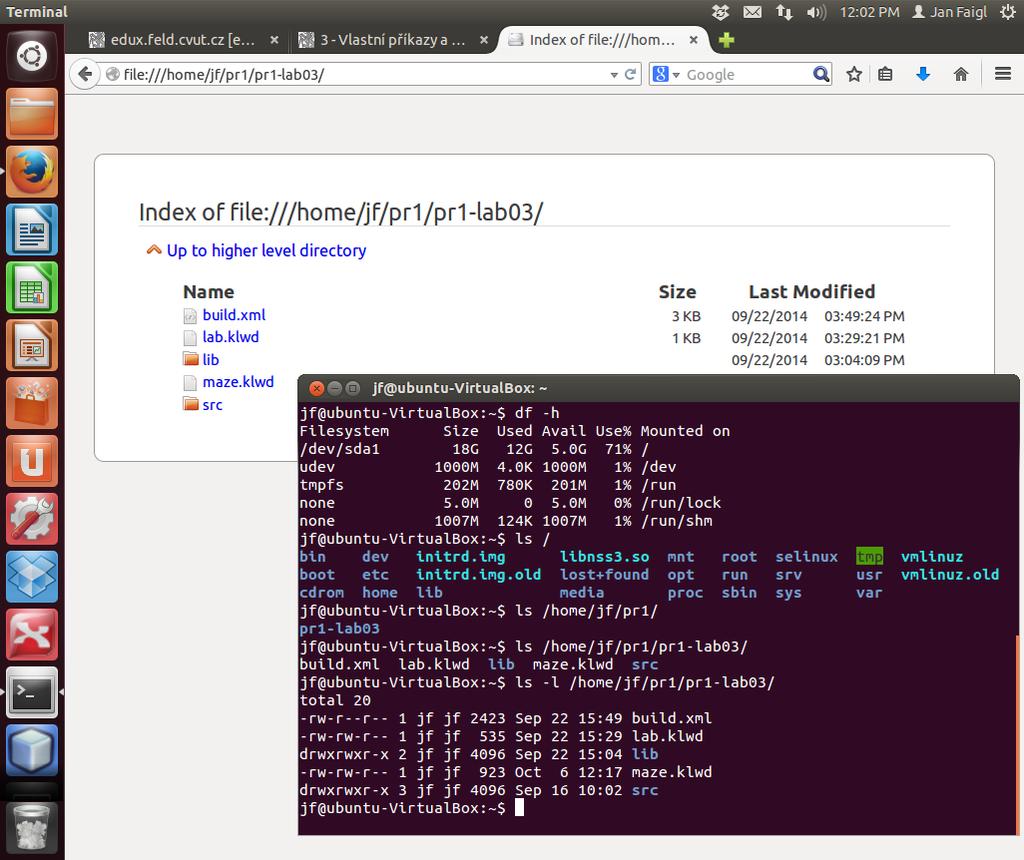Image resolution: width=1024 pixels, height=860 pixels.
Task: Click 'vmlinuz.old' in terminal listing
Action: tap(950, 575)
